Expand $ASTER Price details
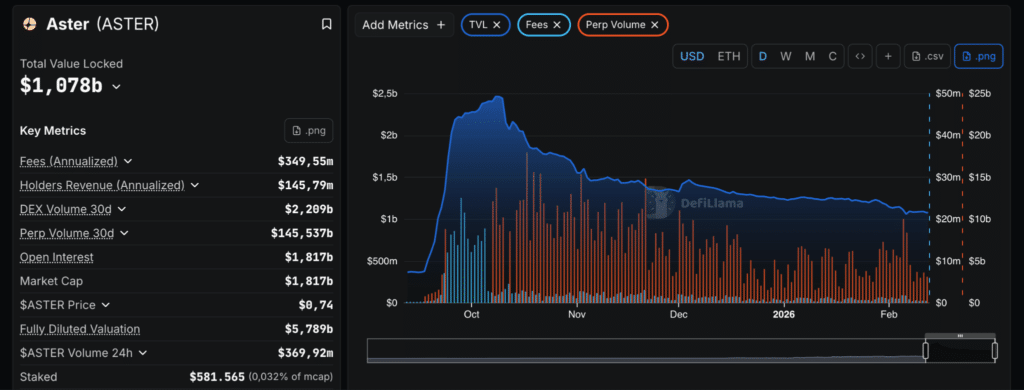This screenshot has width=1024, height=390. click(x=106, y=304)
